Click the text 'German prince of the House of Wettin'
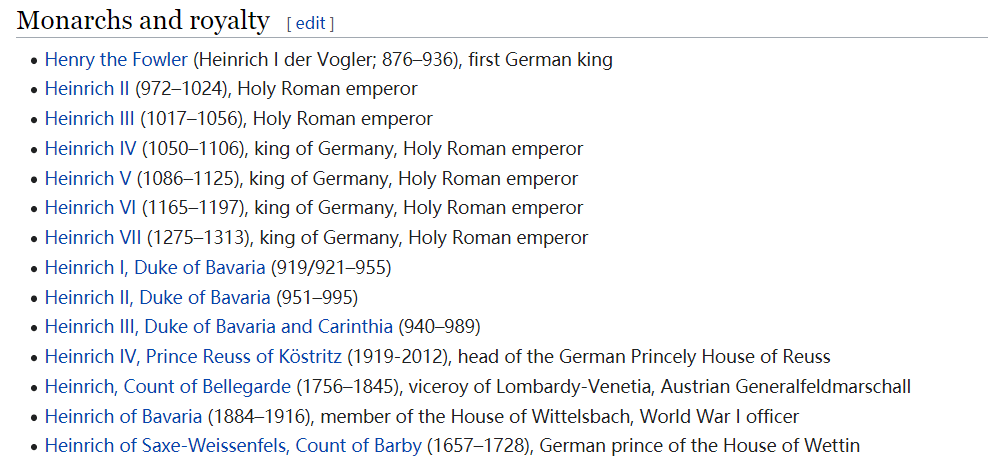 [700, 446]
